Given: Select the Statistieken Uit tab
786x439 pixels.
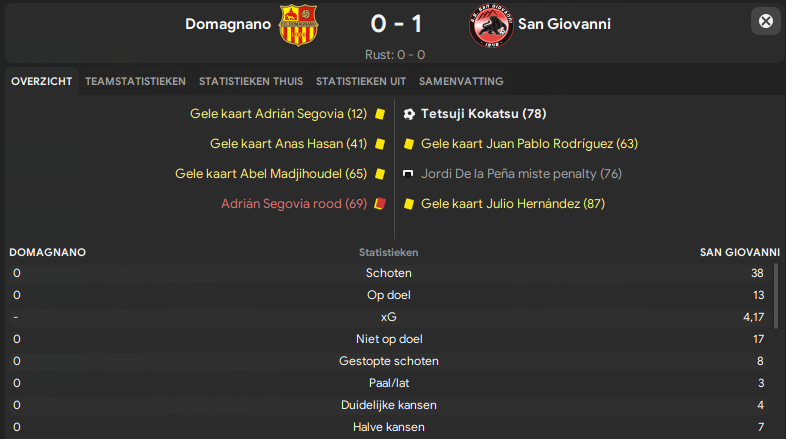Looking at the screenshot, I should click(361, 81).
